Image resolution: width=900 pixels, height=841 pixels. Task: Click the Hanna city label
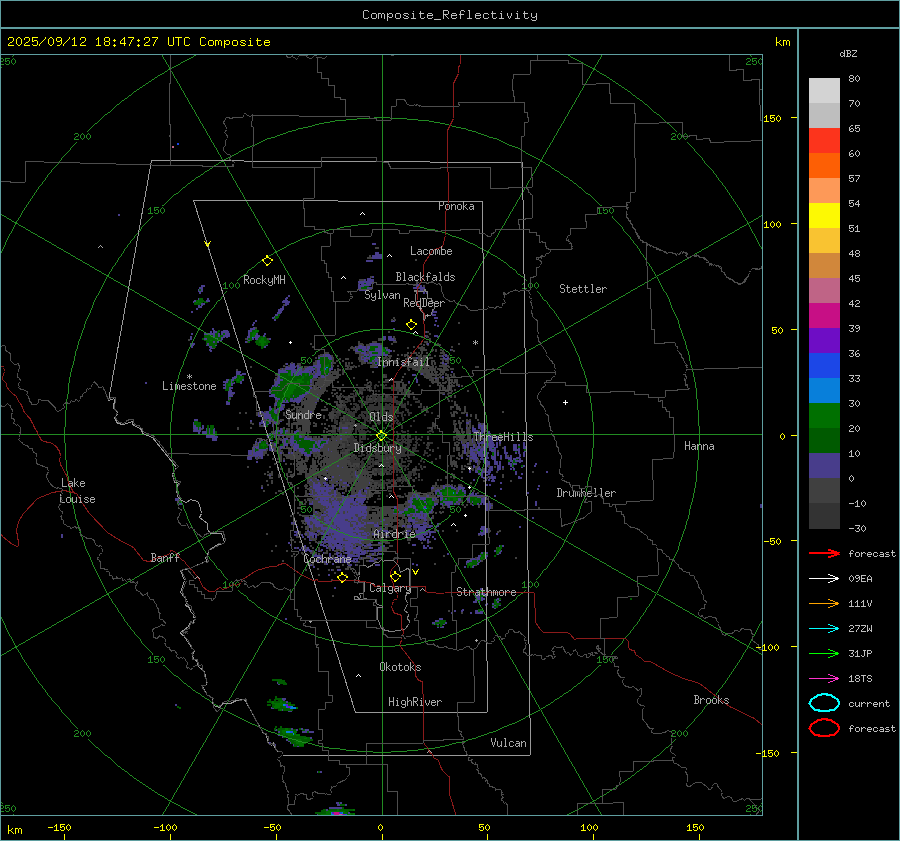click(699, 446)
